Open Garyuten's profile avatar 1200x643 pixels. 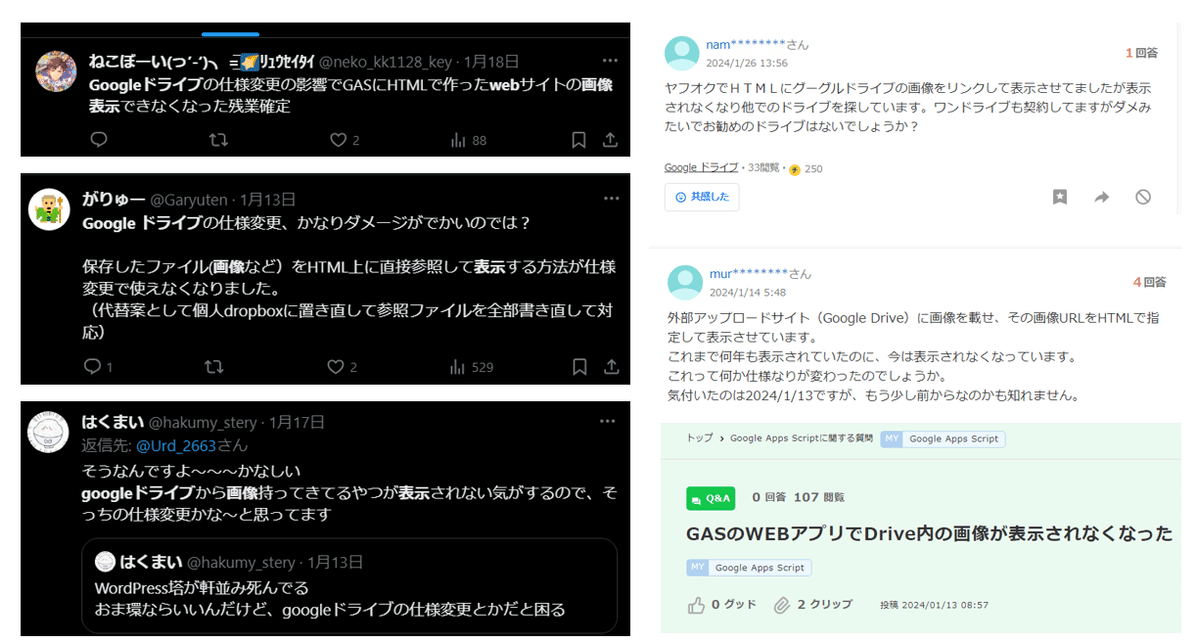coord(48,208)
